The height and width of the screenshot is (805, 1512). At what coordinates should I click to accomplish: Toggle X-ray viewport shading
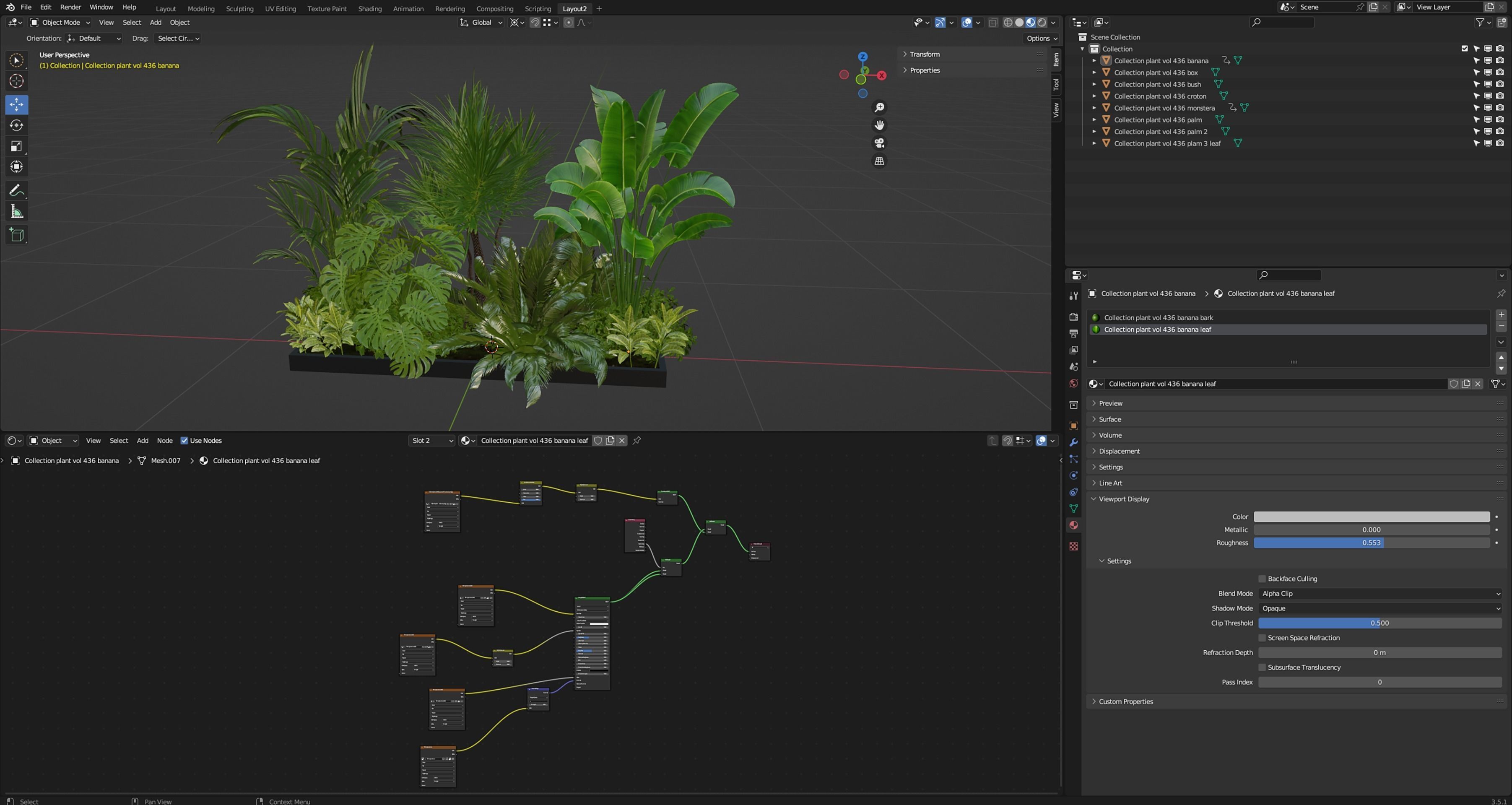[x=993, y=22]
